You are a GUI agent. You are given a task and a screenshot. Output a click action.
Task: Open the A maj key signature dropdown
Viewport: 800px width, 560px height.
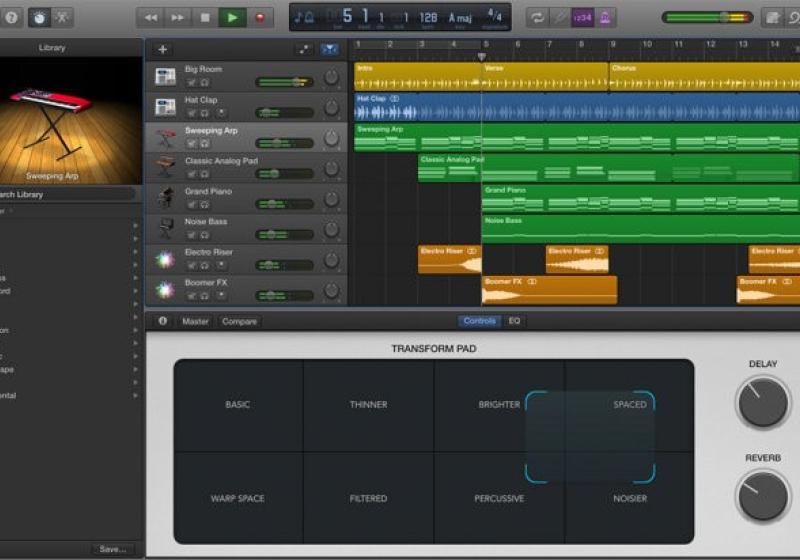pos(461,17)
